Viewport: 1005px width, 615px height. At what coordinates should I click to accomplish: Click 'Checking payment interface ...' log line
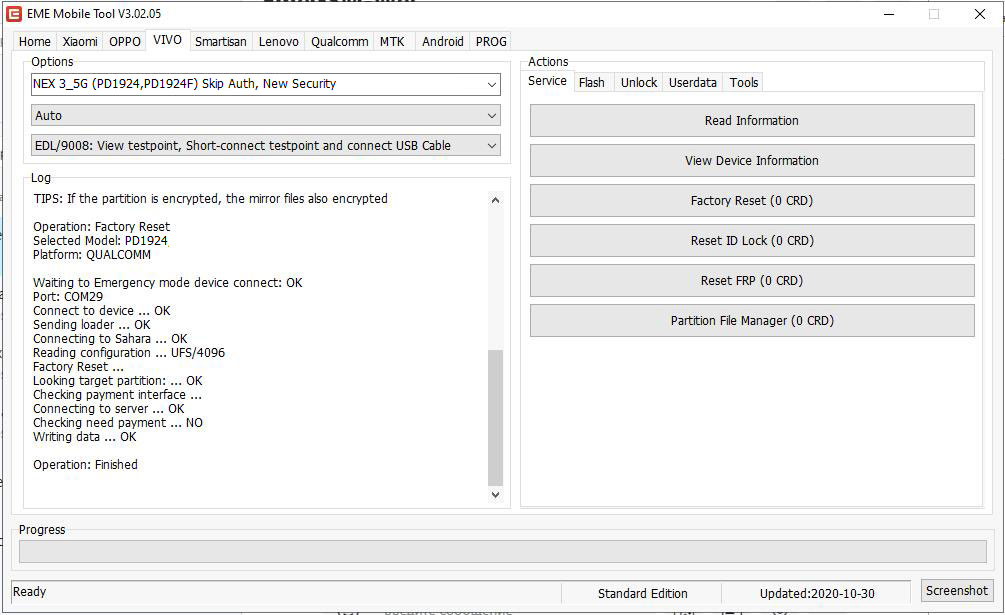click(117, 395)
